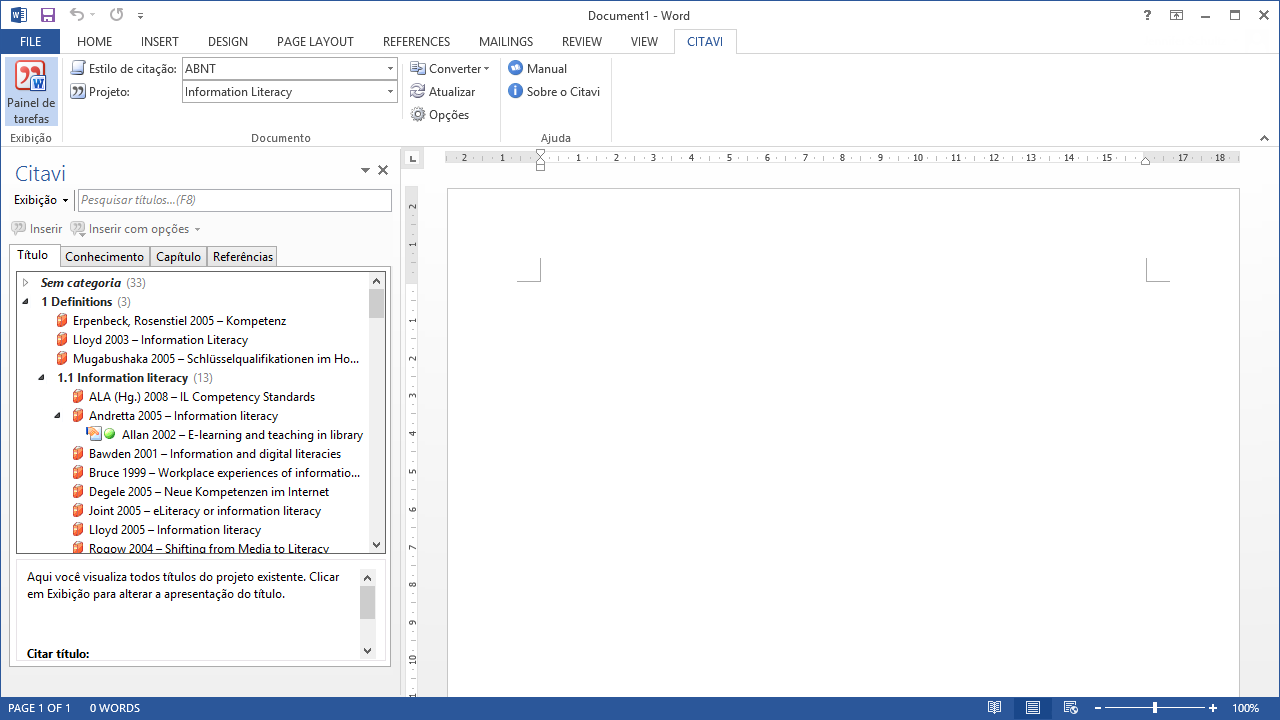Click Atualizar in the Citavi ribbon
Image resolution: width=1280 pixels, height=720 pixels.
pos(443,91)
